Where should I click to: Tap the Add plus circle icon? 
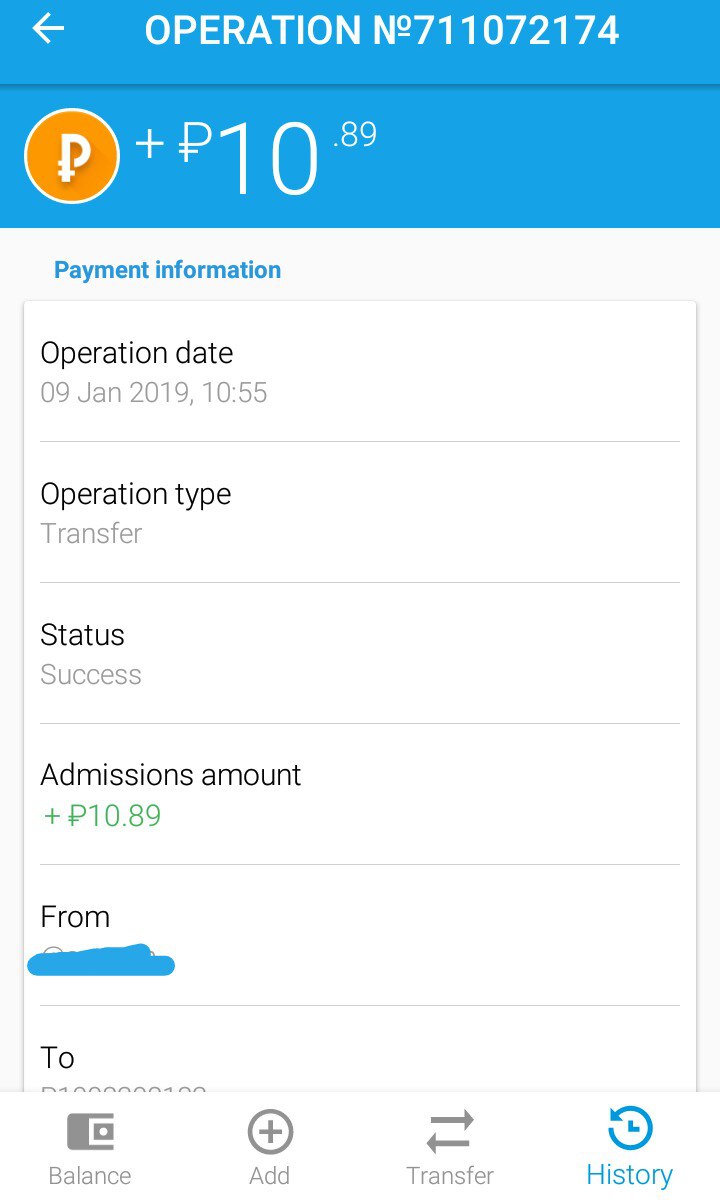(x=270, y=1132)
